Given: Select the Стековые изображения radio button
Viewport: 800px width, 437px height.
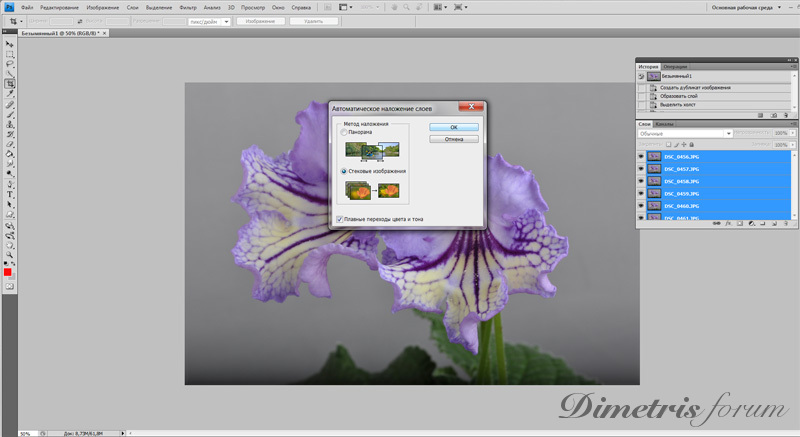Looking at the screenshot, I should click(x=344, y=171).
